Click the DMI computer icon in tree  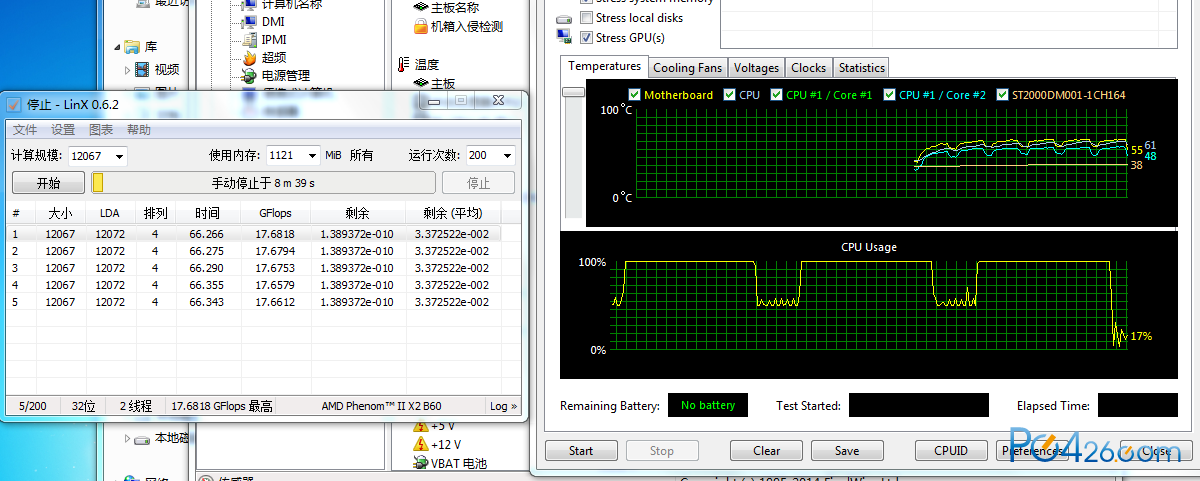[x=250, y=21]
